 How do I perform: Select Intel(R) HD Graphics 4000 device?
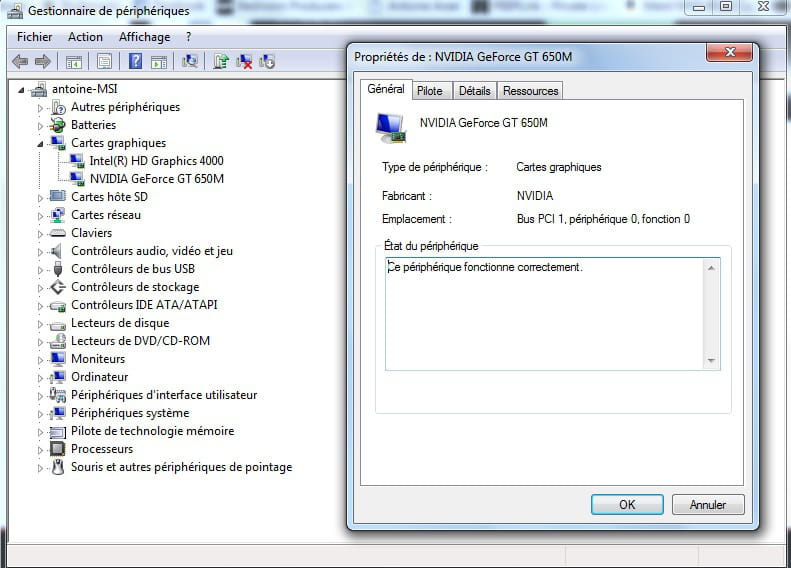[156, 161]
